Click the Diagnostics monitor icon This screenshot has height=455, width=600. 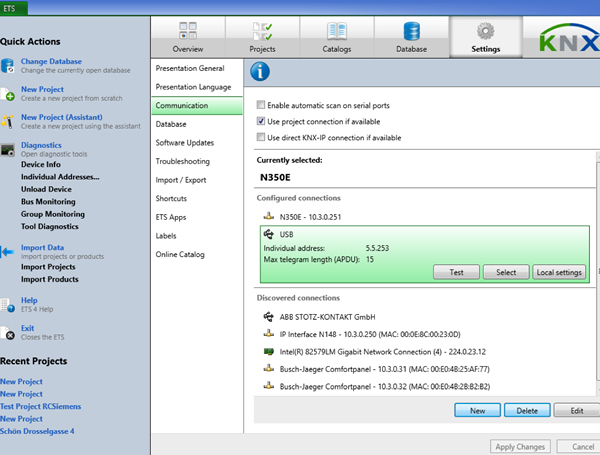click(x=7, y=150)
